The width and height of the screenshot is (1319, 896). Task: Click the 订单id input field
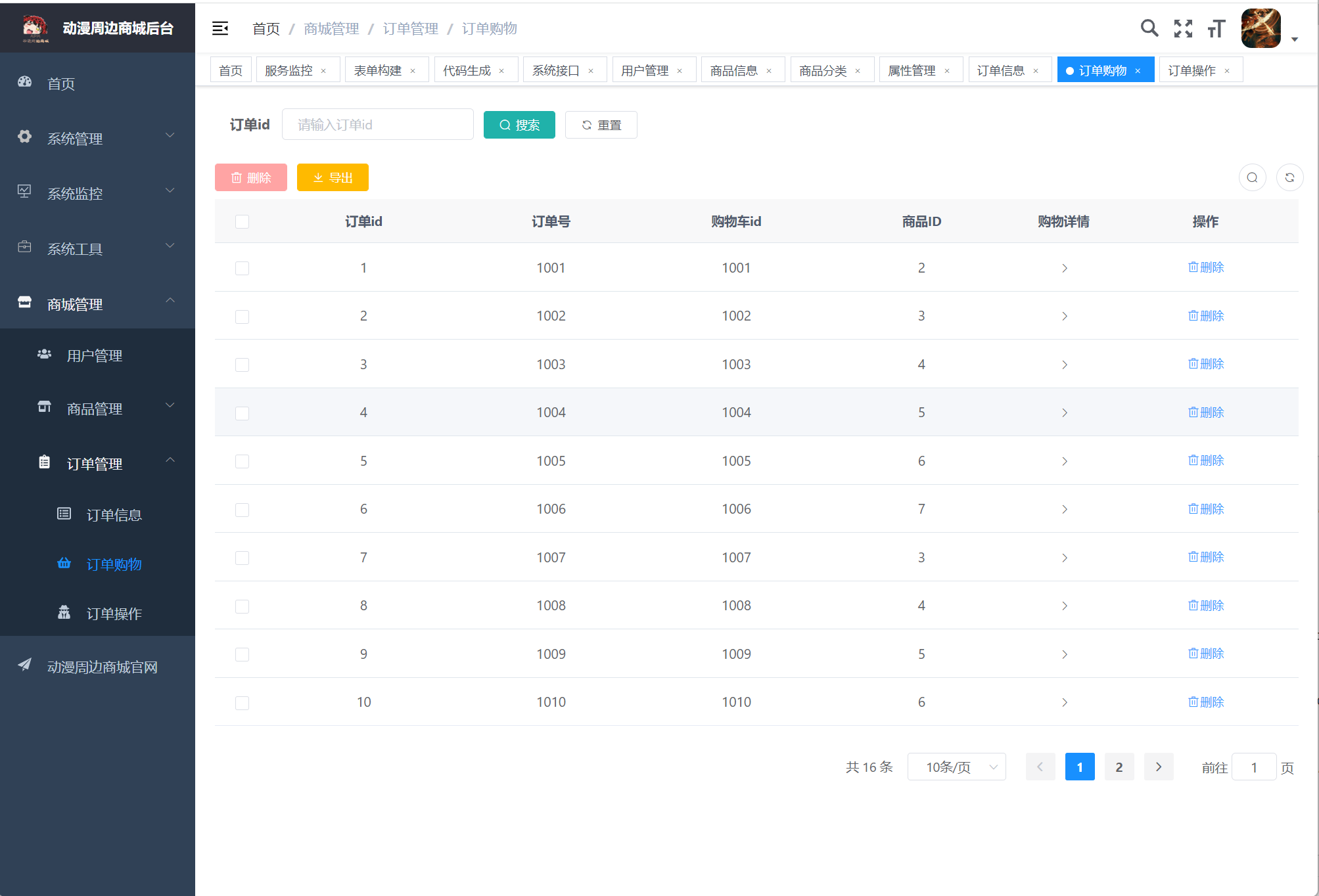click(377, 125)
